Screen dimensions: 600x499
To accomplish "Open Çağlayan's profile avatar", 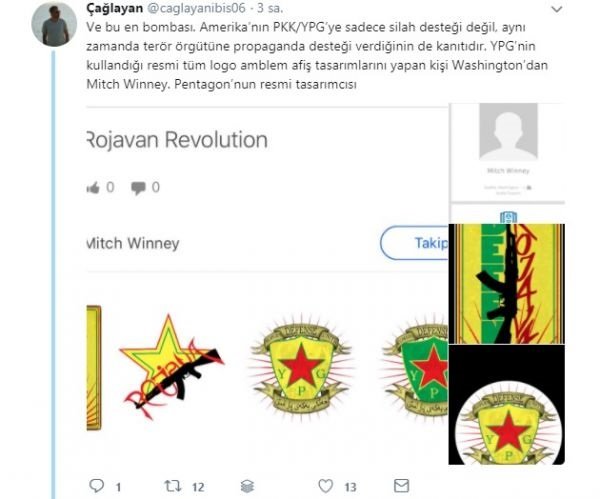I will pyautogui.click(x=54, y=24).
